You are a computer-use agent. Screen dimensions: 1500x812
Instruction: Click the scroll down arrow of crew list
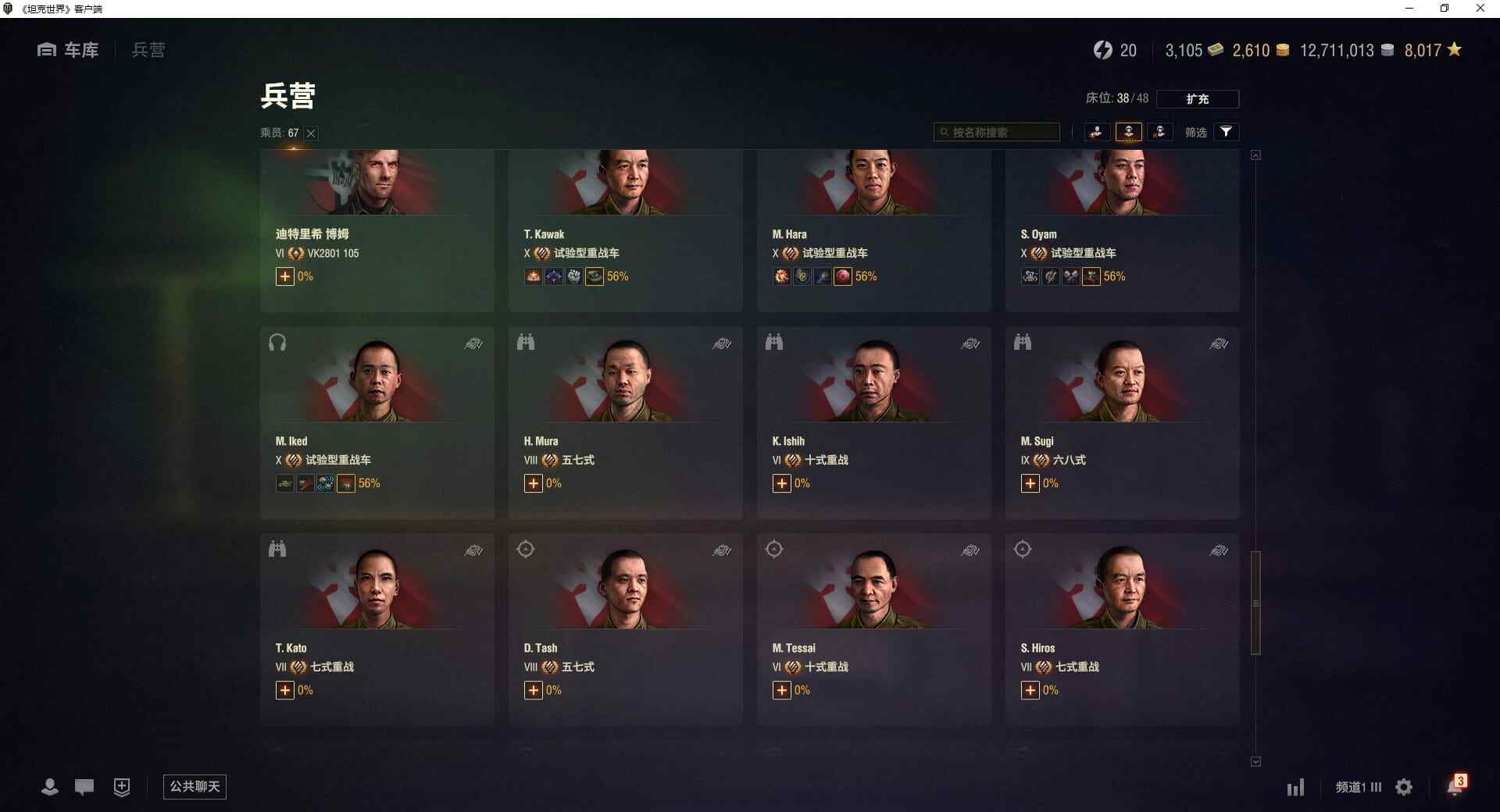click(1255, 761)
